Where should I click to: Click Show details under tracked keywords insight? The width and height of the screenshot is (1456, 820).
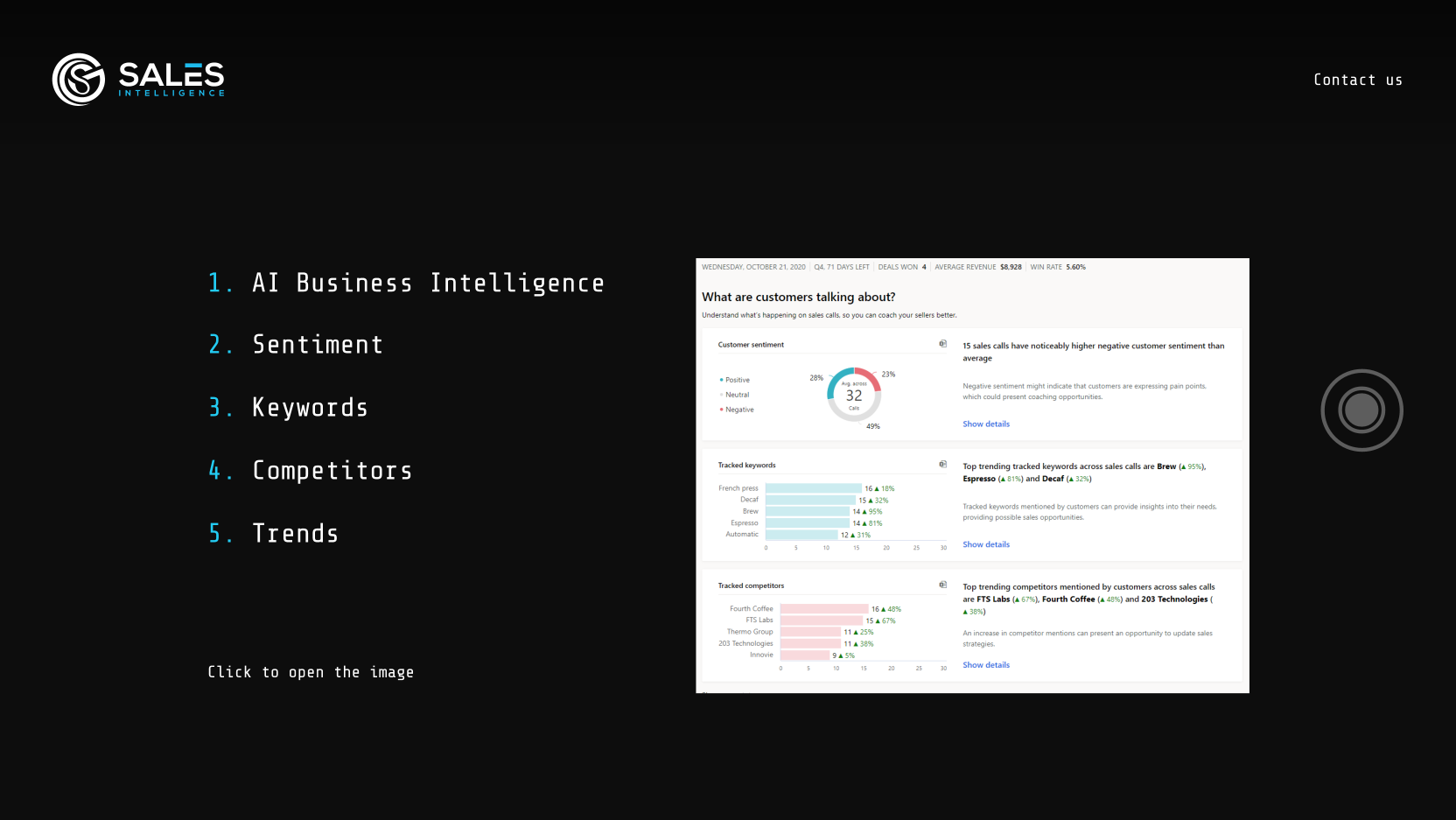pyautogui.click(x=986, y=544)
